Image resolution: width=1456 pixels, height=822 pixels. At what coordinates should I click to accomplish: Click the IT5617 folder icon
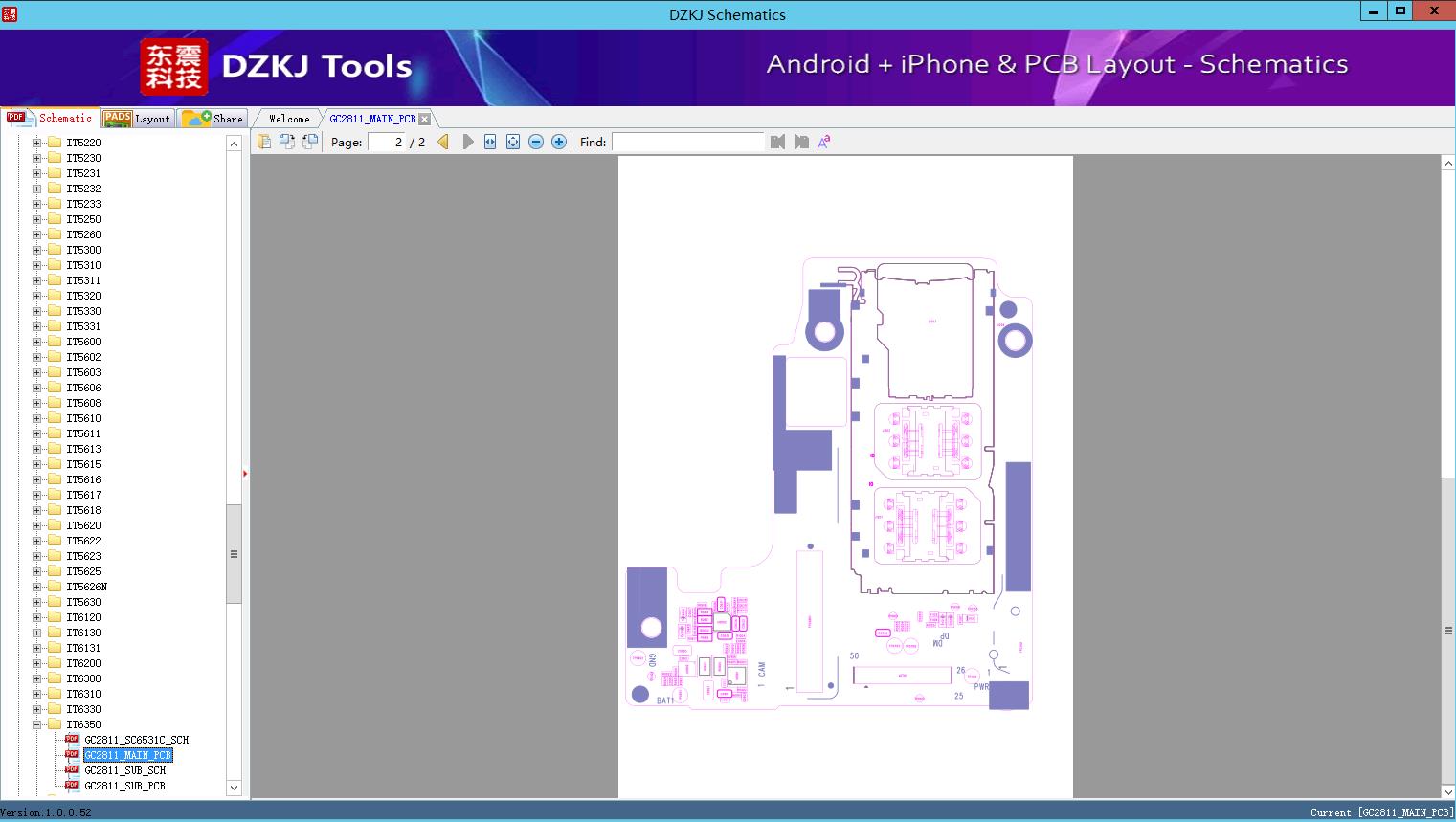click(x=55, y=495)
